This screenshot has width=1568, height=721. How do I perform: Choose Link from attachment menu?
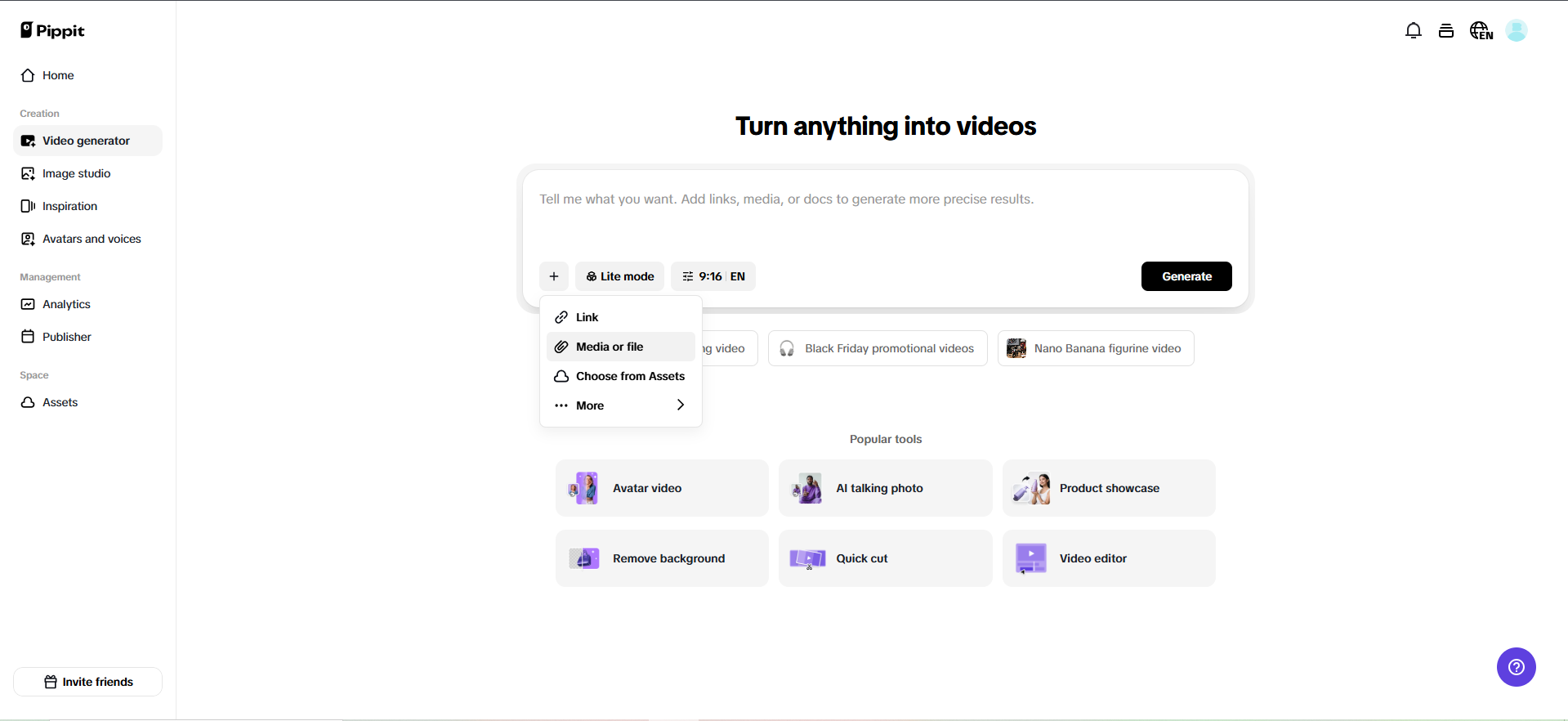pos(621,317)
